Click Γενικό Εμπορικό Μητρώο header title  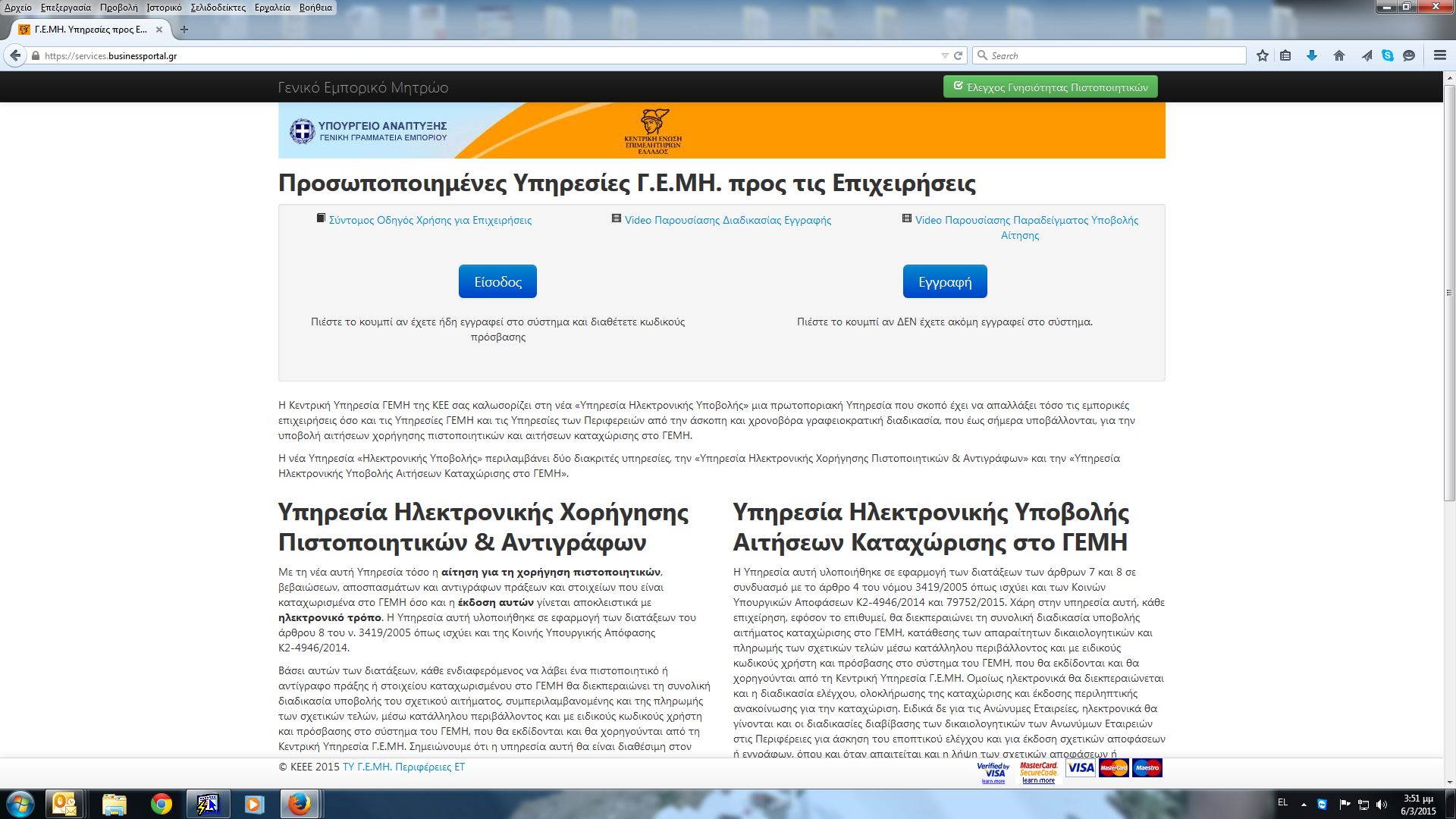click(x=362, y=87)
